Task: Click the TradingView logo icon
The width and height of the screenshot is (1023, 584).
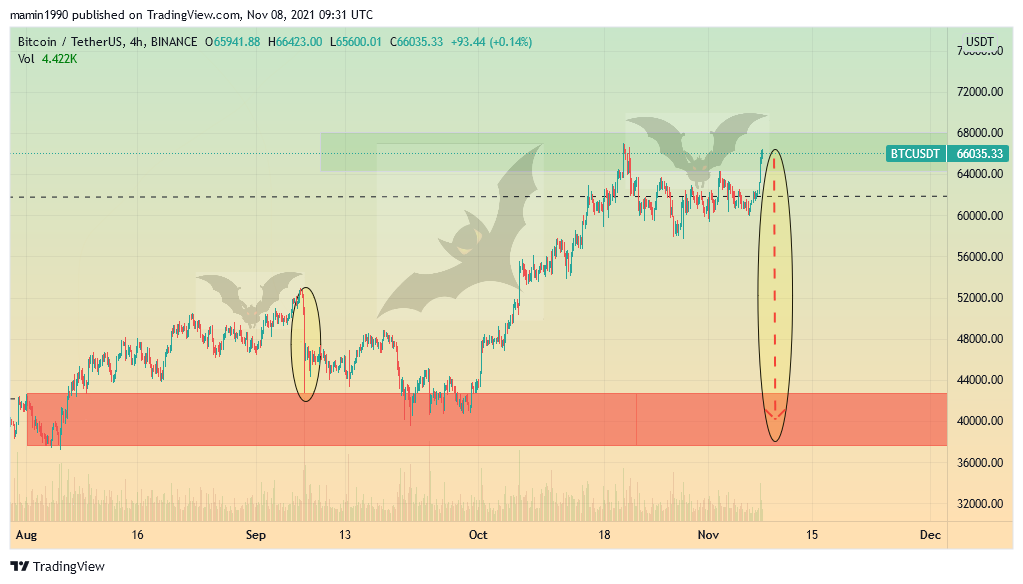Action: (x=20, y=566)
